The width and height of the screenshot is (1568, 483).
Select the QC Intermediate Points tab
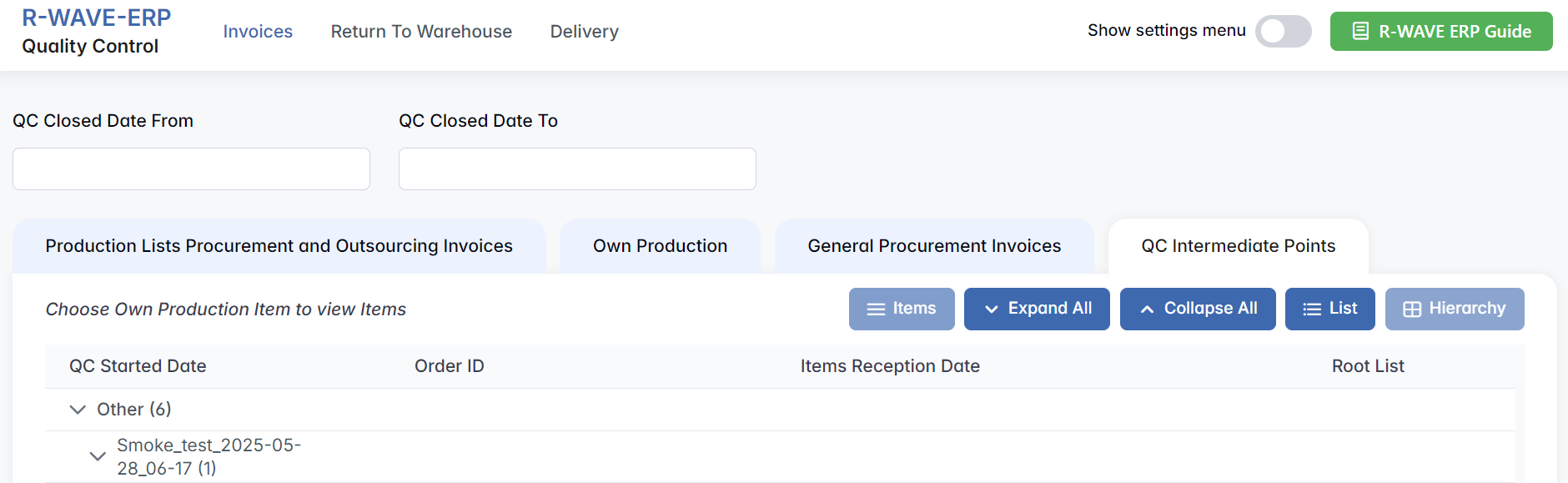pyautogui.click(x=1238, y=246)
